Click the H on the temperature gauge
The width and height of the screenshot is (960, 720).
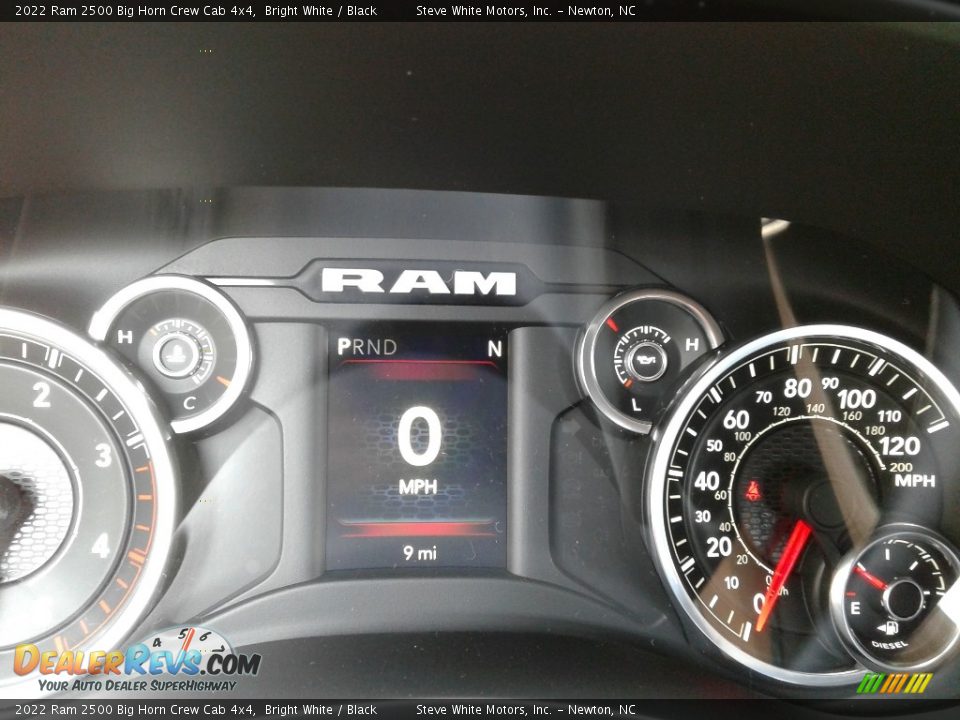(125, 337)
